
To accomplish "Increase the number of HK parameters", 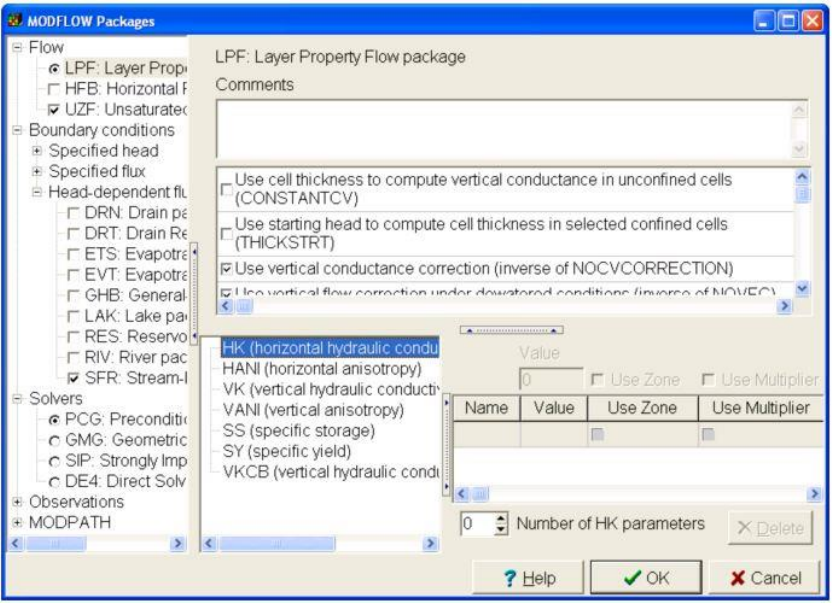I will 501,519.
